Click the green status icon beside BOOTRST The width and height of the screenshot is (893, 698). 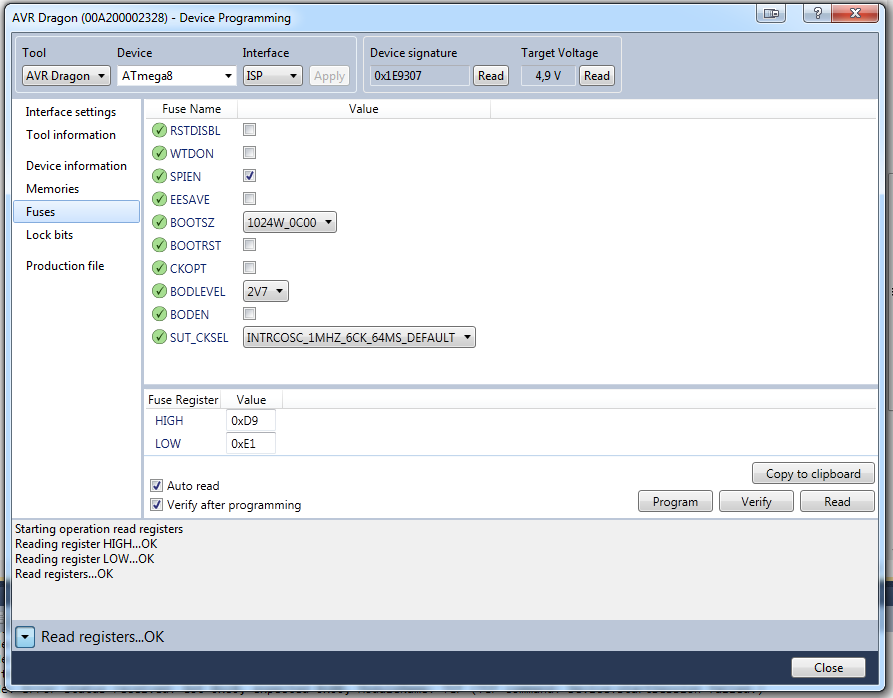(159, 245)
